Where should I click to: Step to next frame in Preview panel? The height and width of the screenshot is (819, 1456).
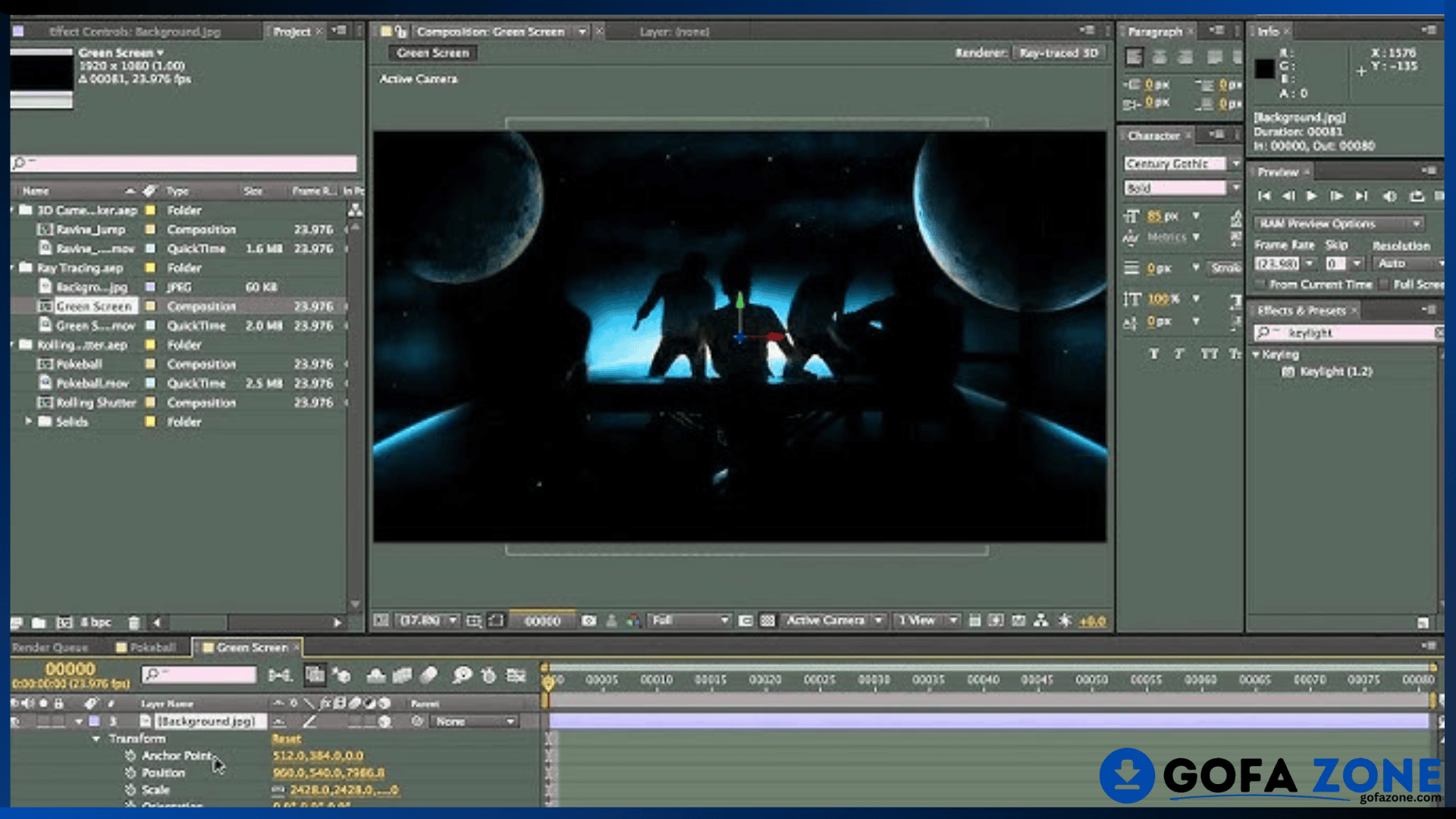point(1336,196)
